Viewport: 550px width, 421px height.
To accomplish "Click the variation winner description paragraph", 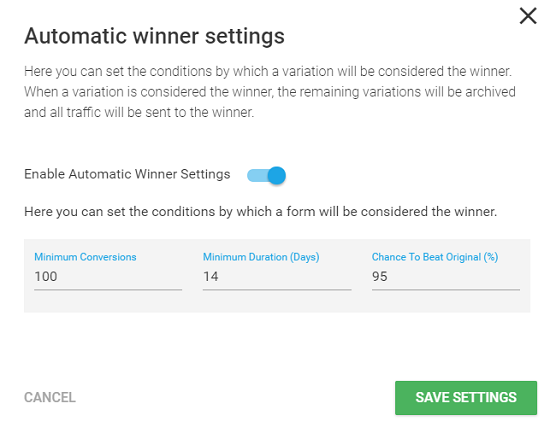I will click(269, 92).
